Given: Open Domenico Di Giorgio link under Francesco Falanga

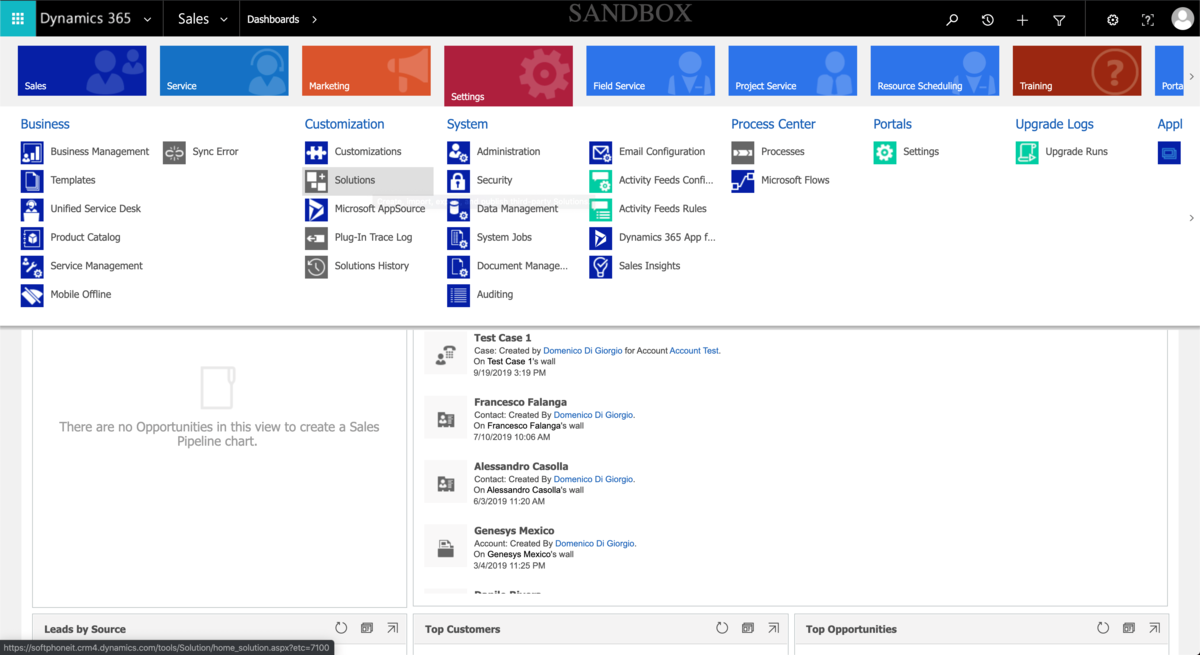Looking at the screenshot, I should pos(593,415).
